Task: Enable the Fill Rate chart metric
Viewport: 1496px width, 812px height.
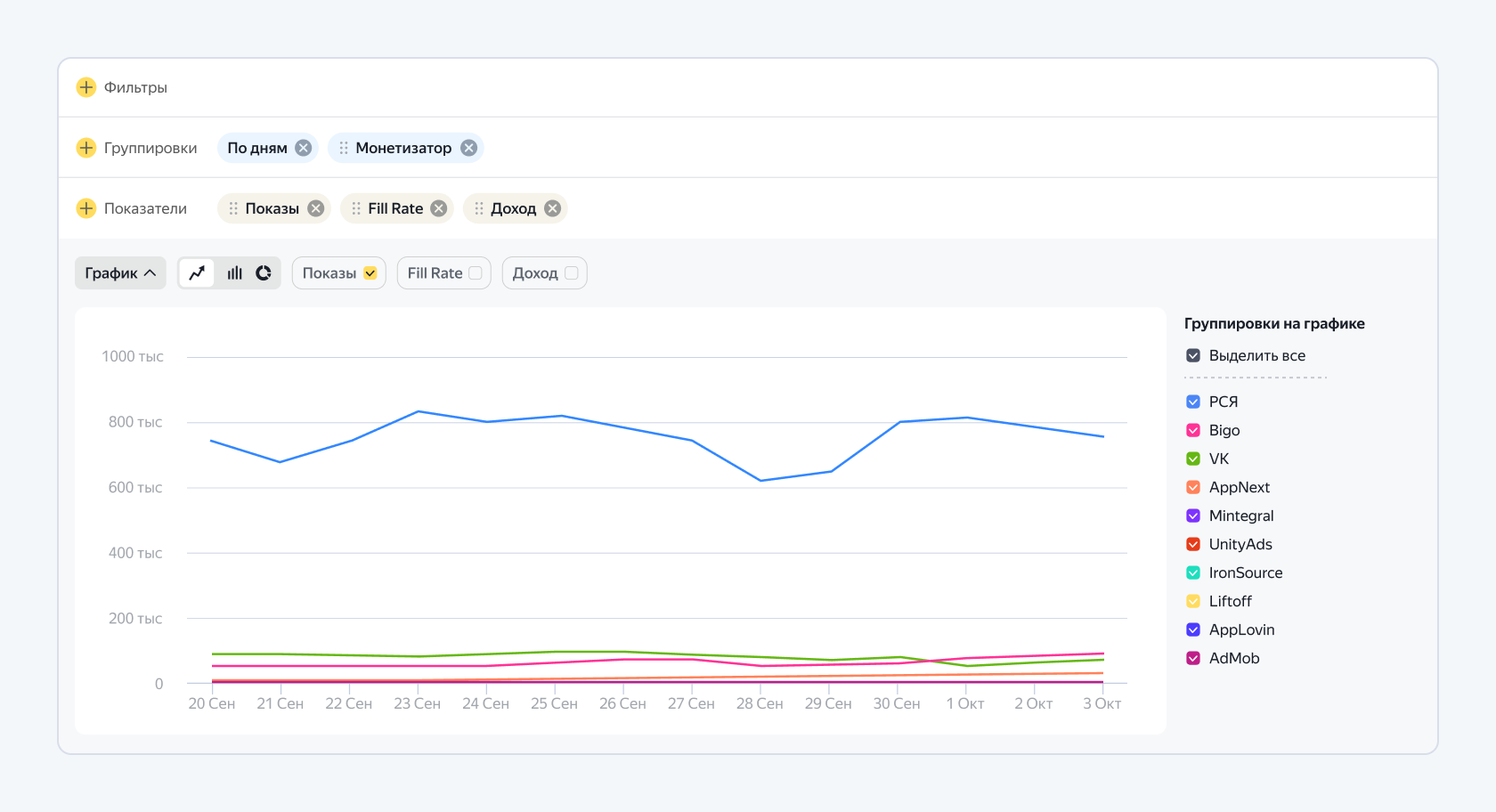Action: pos(476,273)
